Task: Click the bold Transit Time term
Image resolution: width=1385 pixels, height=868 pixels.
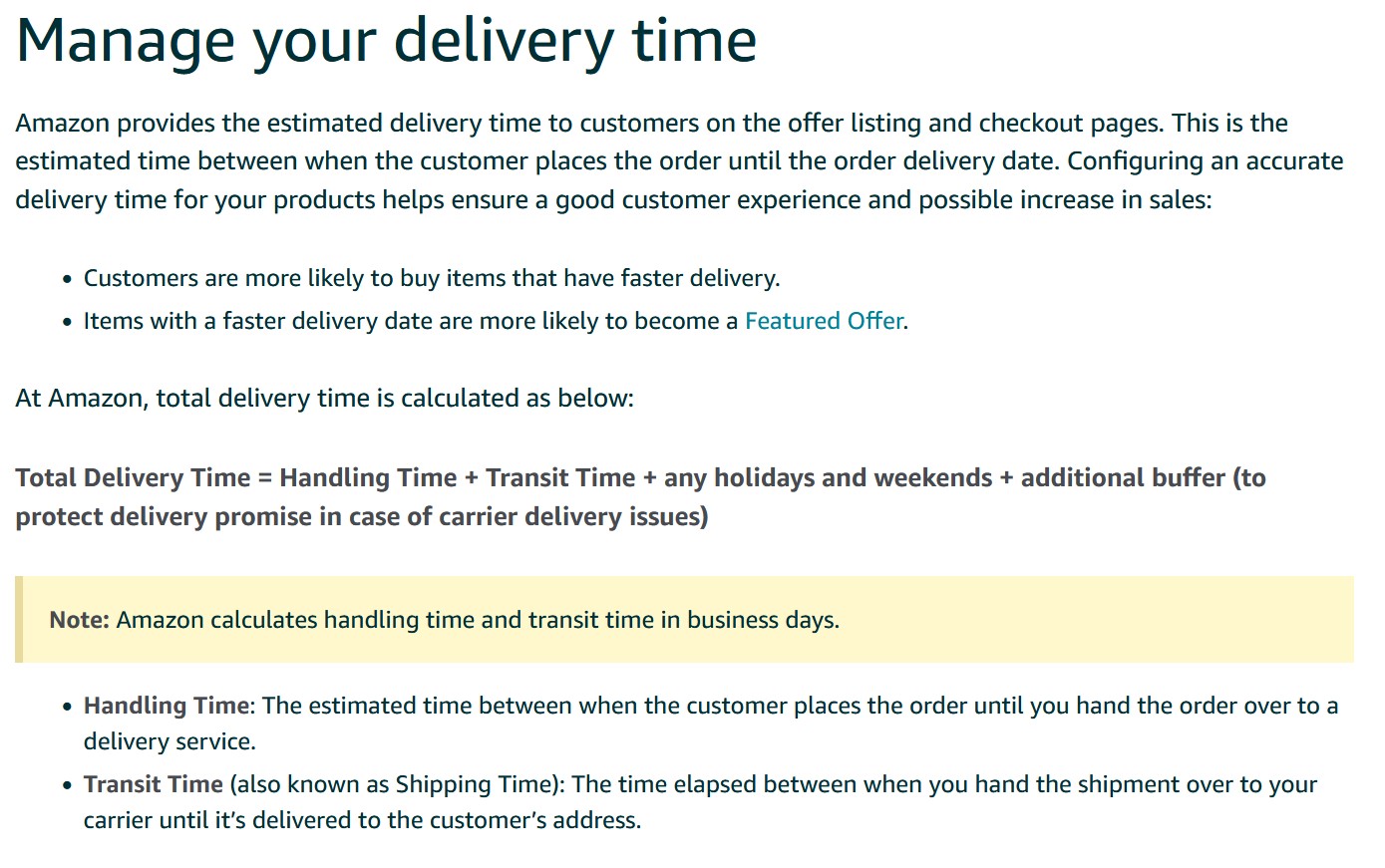Action: (154, 784)
